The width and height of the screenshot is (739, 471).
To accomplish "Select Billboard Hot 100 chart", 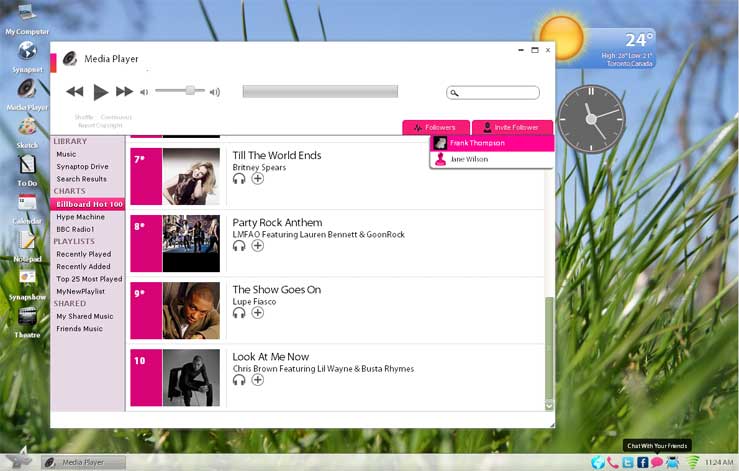I will click(88, 204).
